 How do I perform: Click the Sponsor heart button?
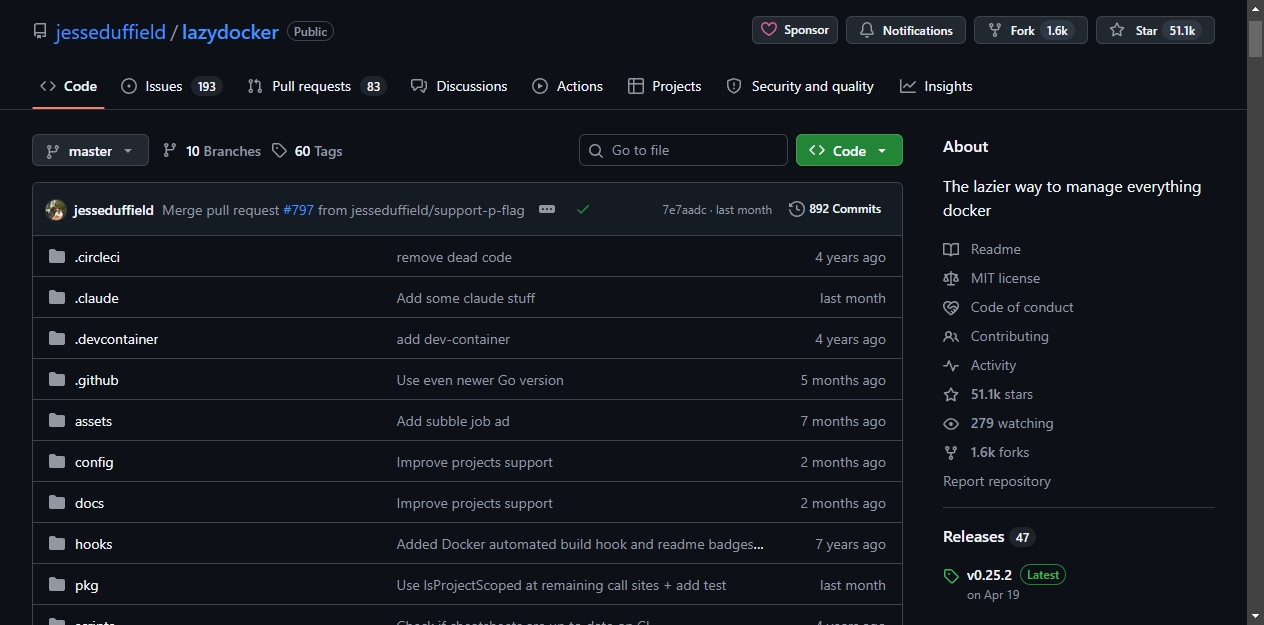point(795,30)
